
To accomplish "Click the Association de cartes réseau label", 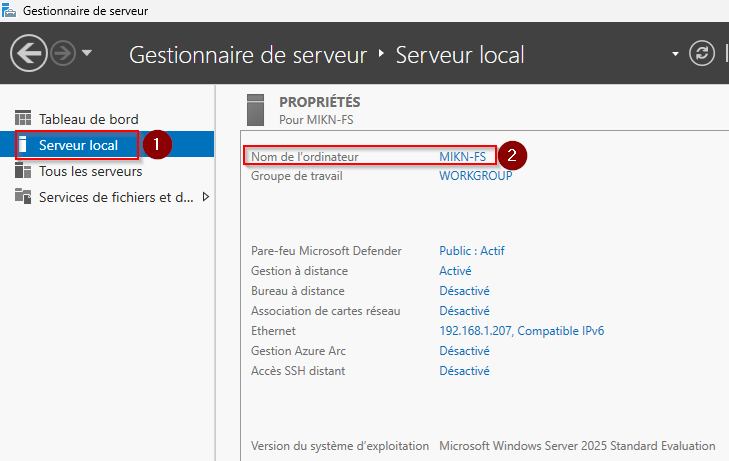I will [x=325, y=311].
